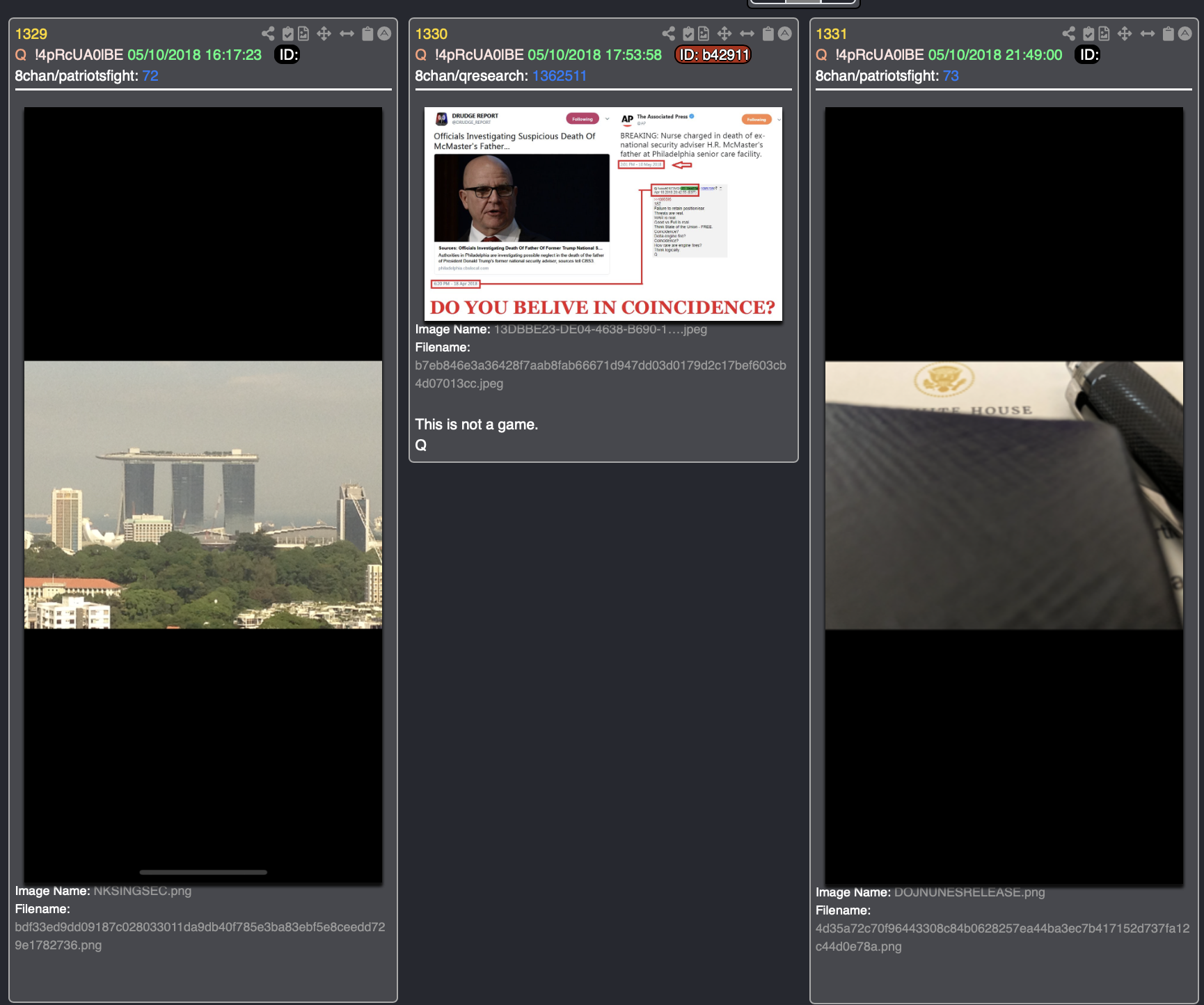
Task: Click clipboard copy icon on post 1330
Action: click(x=768, y=33)
